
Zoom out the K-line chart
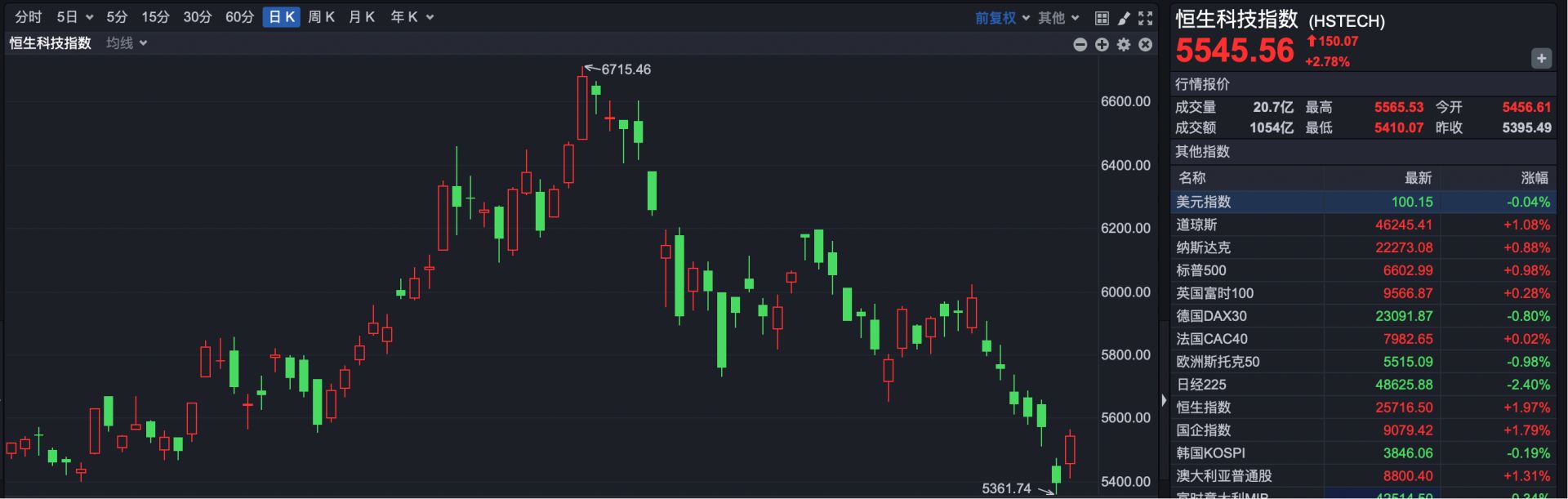point(1080,44)
